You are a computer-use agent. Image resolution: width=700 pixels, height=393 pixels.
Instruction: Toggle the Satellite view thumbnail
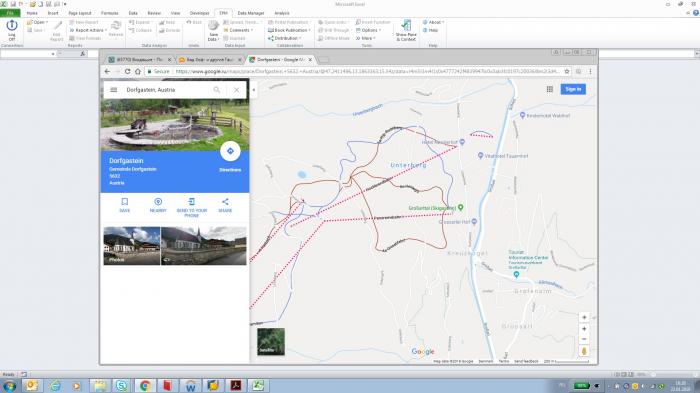pos(271,342)
